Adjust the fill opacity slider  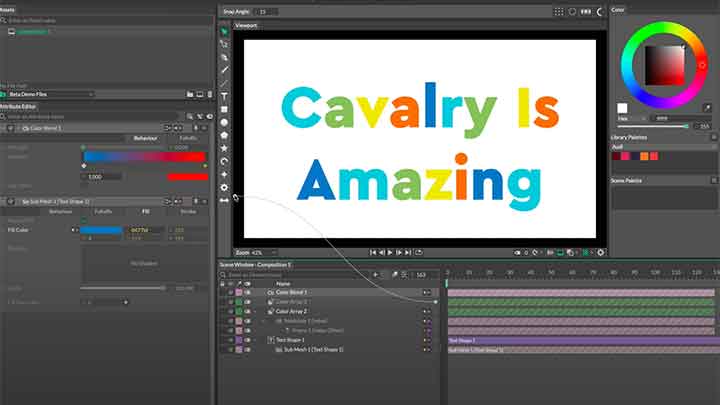pos(123,288)
